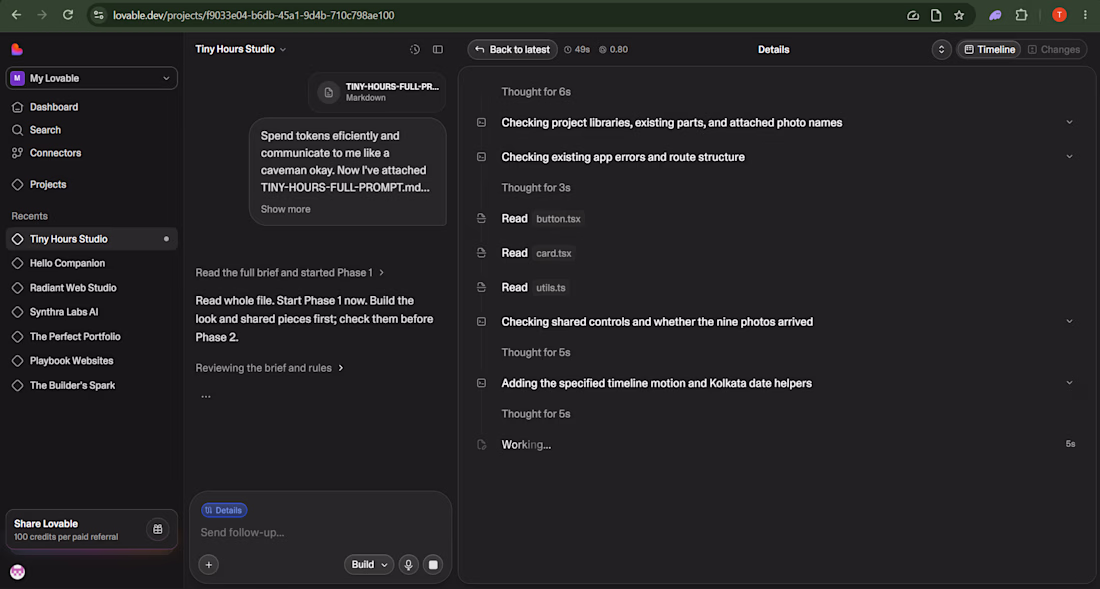This screenshot has height=589, width=1100.
Task: Click the site info icon in address bar
Action: (98, 15)
